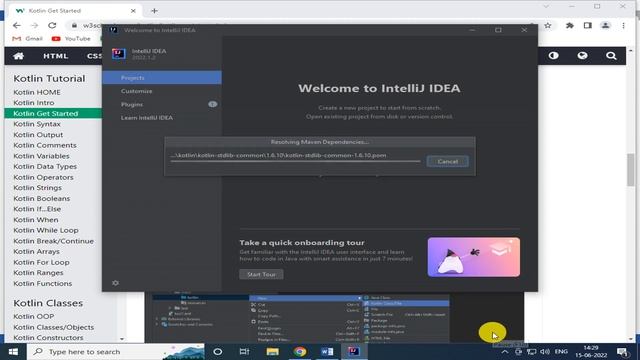
Task: Click the Plugins update count badge
Action: coord(213,104)
